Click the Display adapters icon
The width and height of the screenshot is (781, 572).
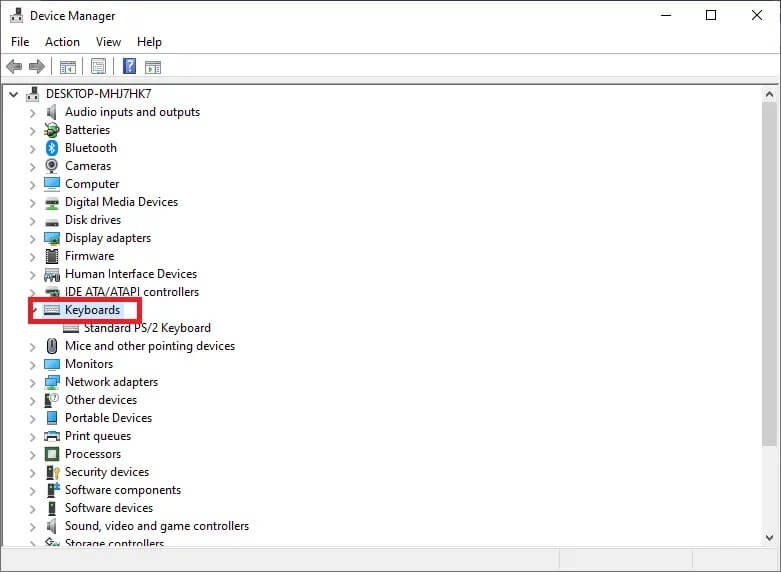[x=52, y=238]
